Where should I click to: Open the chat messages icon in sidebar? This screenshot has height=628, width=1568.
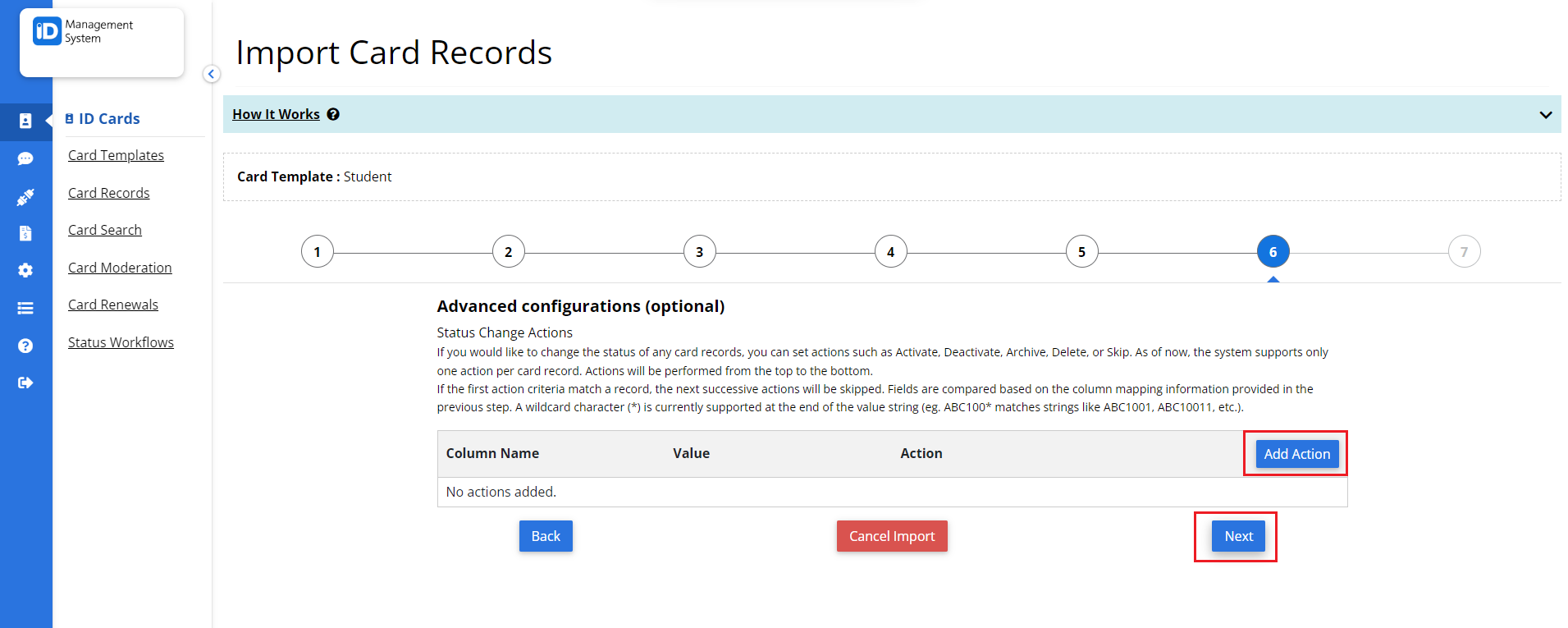(x=25, y=158)
